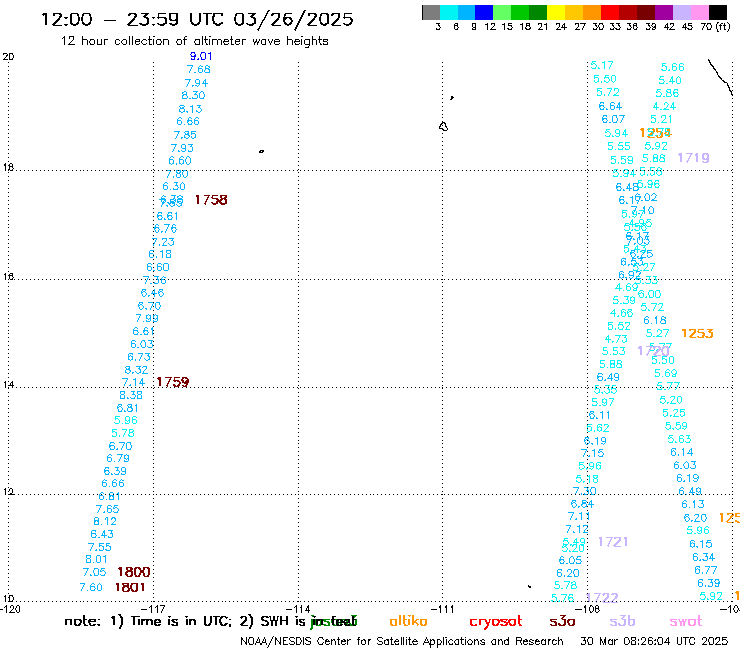740x650 pixels.
Task: Click the wave height value 4.24
Action: pos(664,107)
